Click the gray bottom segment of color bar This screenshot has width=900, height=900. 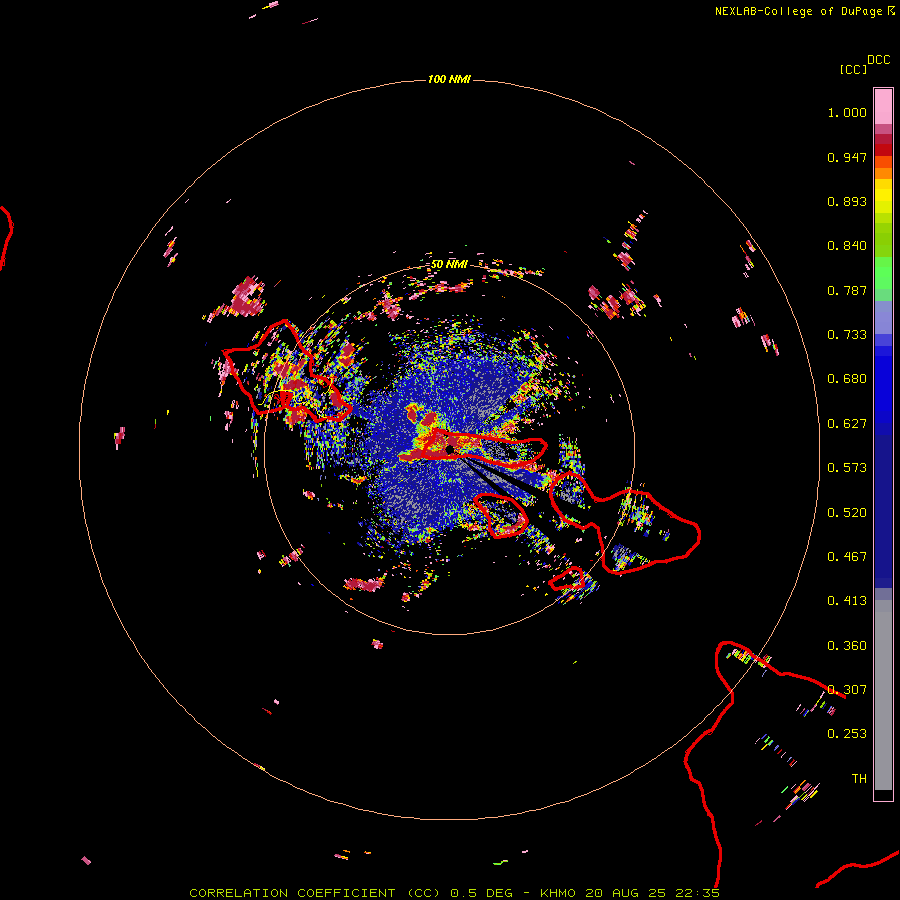click(x=883, y=695)
